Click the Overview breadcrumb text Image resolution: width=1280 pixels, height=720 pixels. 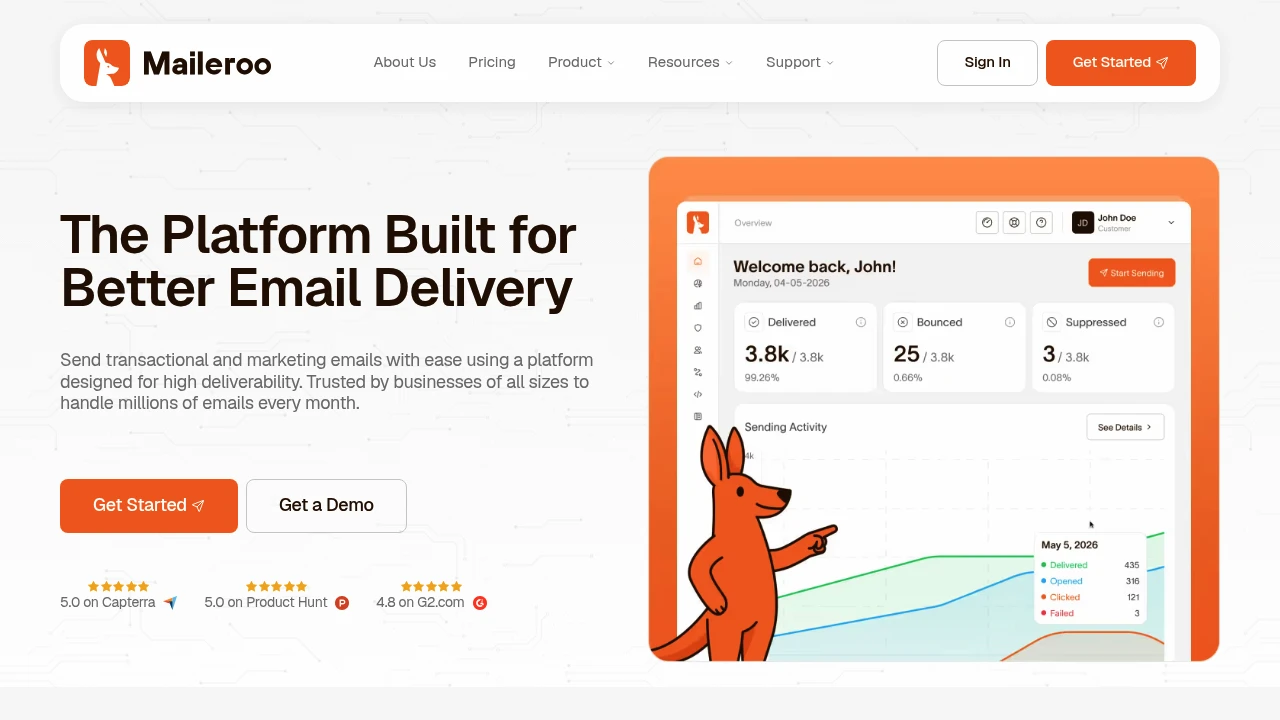pos(753,223)
